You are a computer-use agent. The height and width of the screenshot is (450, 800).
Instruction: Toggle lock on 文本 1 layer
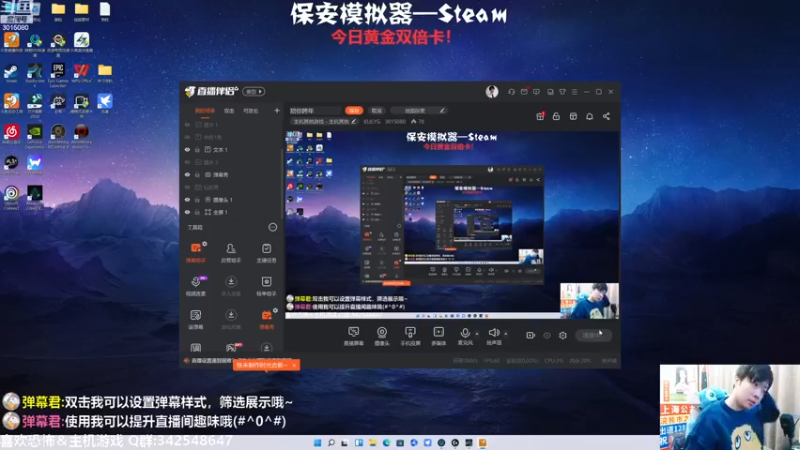[x=197, y=150]
